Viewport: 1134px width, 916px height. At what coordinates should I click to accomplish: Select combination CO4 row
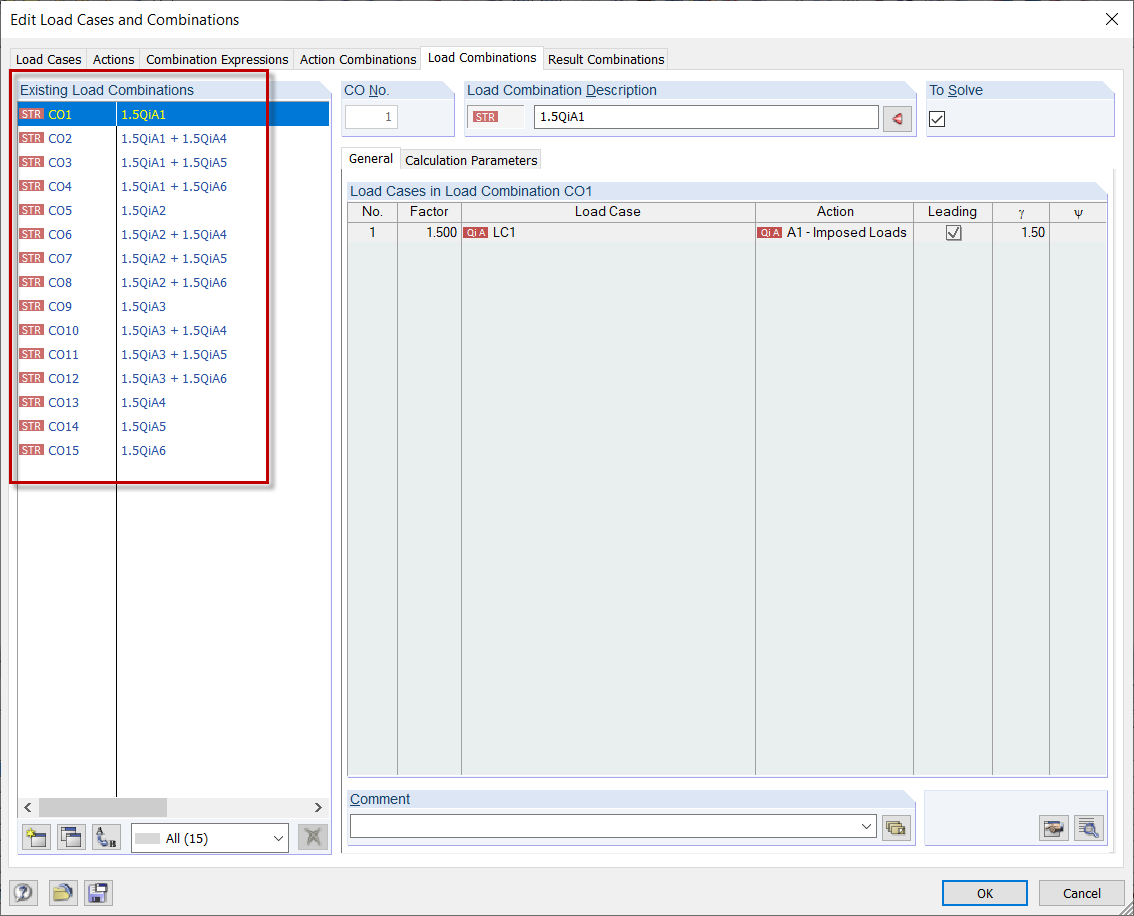click(174, 187)
